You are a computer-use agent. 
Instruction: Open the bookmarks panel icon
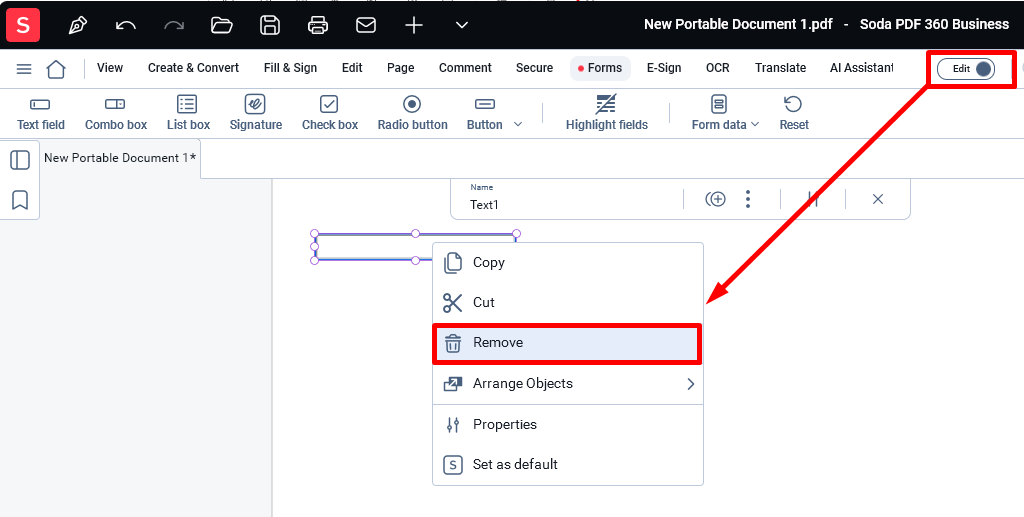[x=20, y=200]
